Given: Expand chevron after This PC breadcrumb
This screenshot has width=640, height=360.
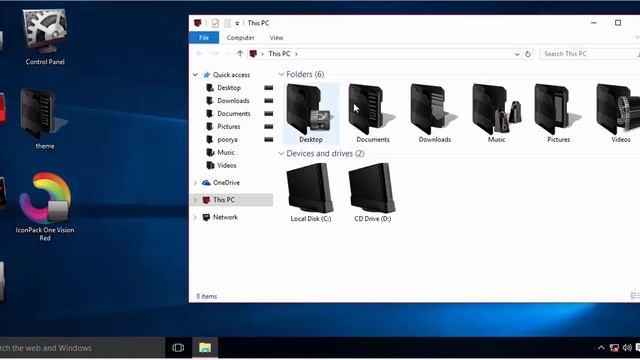Looking at the screenshot, I should point(296,54).
